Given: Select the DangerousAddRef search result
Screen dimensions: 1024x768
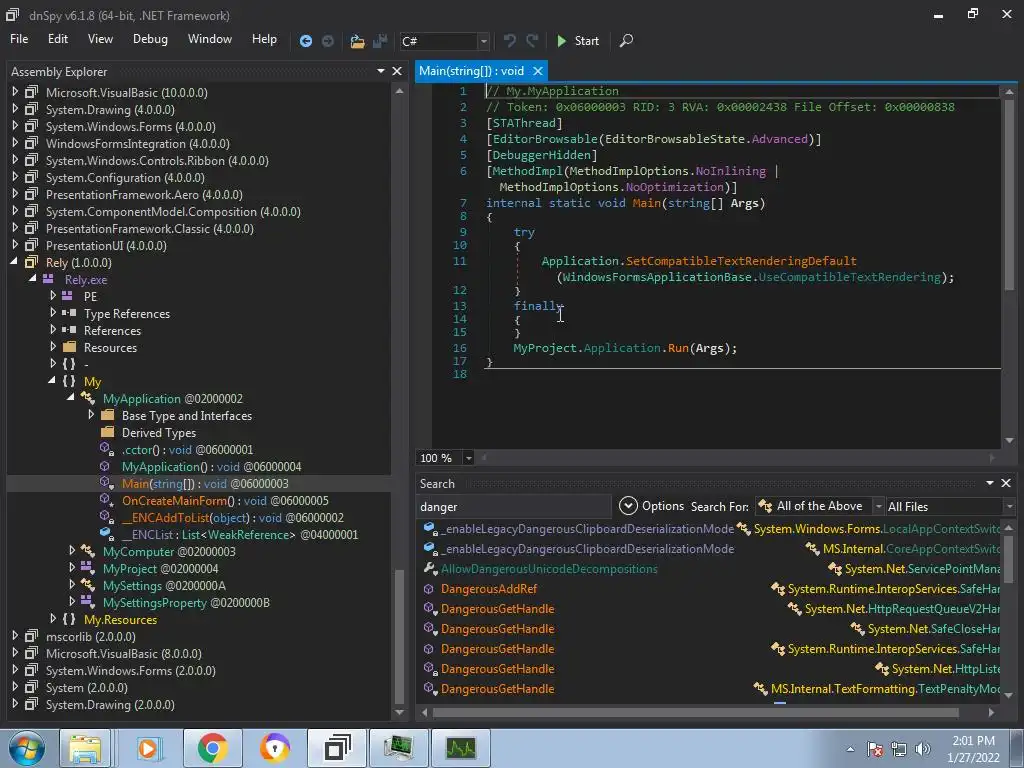Looking at the screenshot, I should 488,588.
